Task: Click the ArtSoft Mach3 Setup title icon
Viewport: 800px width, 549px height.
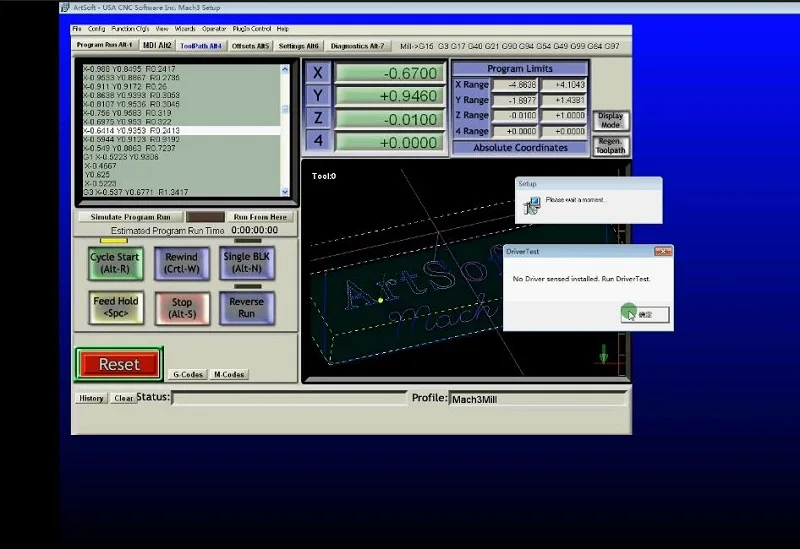Action: pos(65,7)
